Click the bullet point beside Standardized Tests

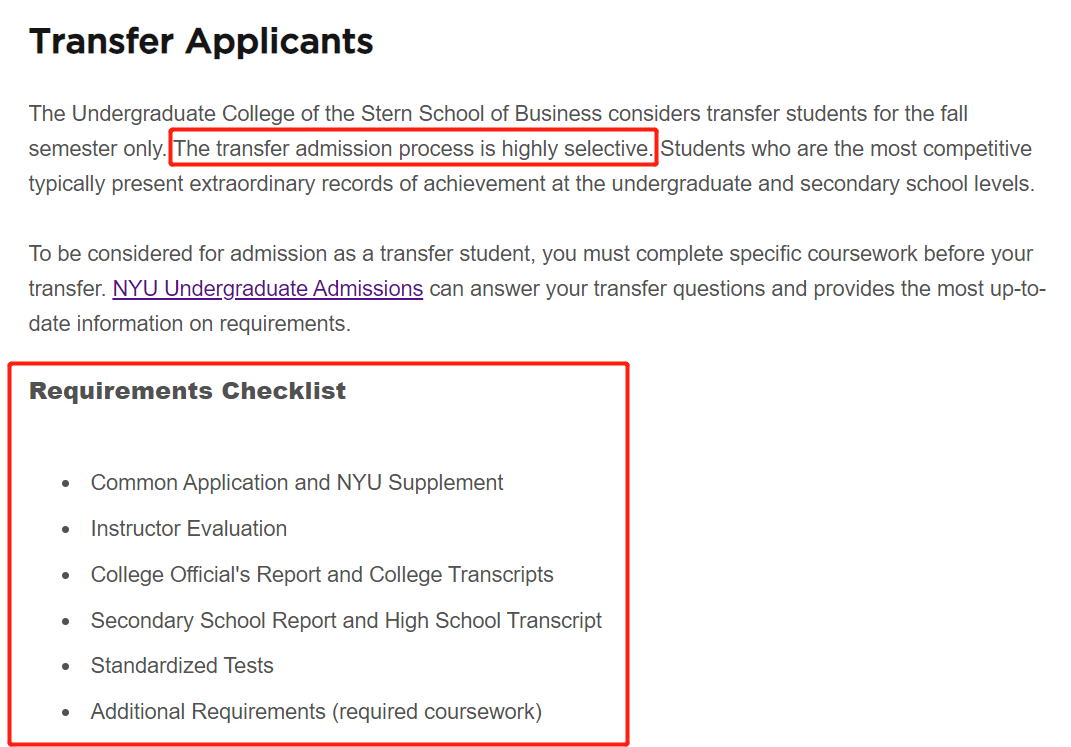(66, 667)
